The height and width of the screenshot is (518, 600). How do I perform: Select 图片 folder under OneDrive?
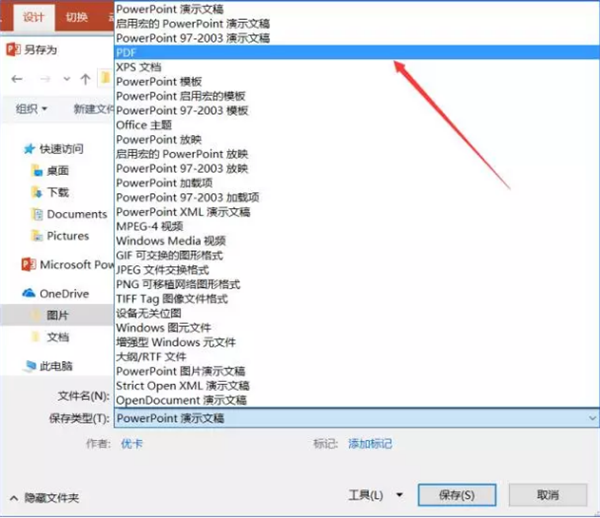pos(58,315)
